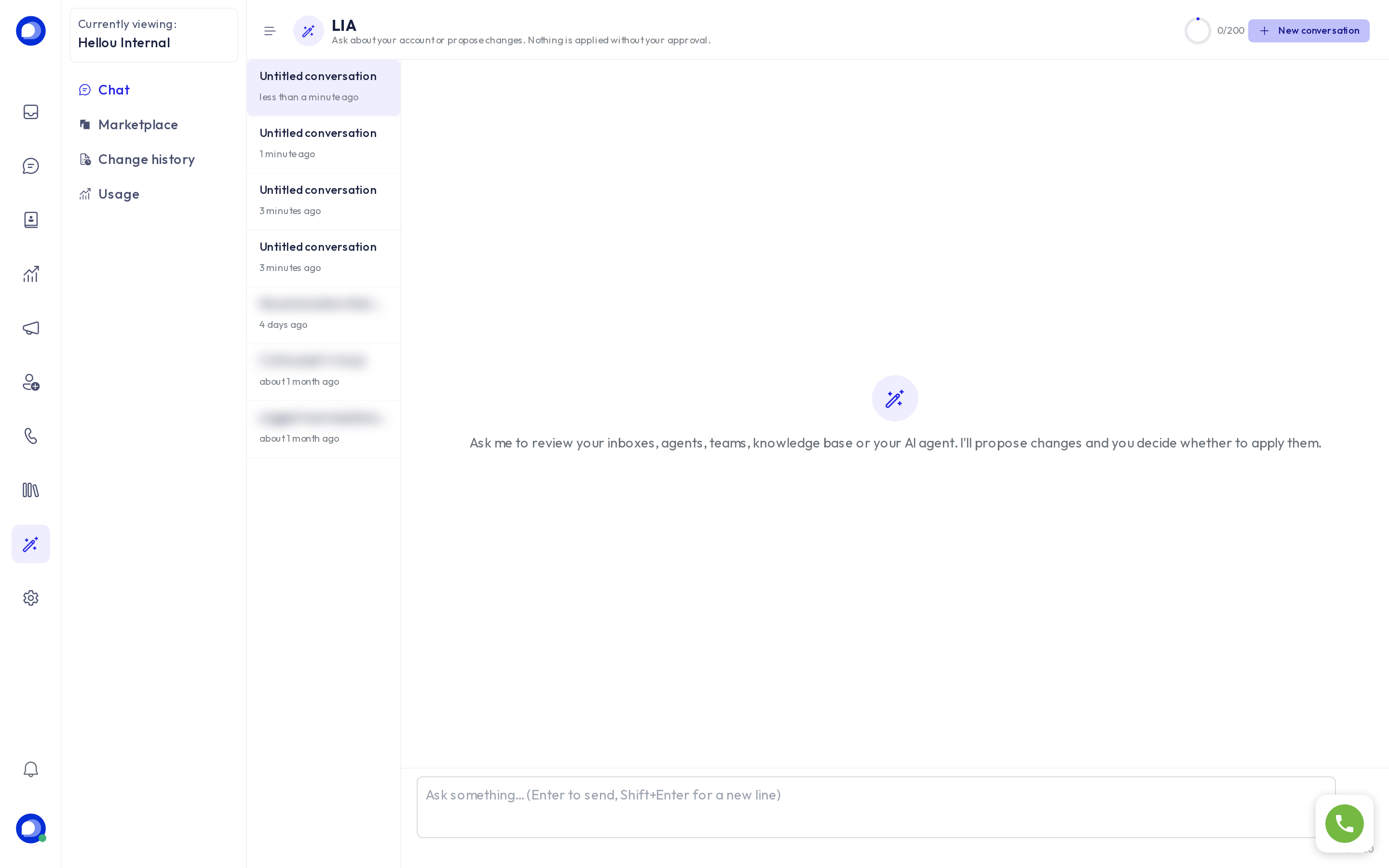Toggle the conversation list with the hamburger icon

click(270, 31)
